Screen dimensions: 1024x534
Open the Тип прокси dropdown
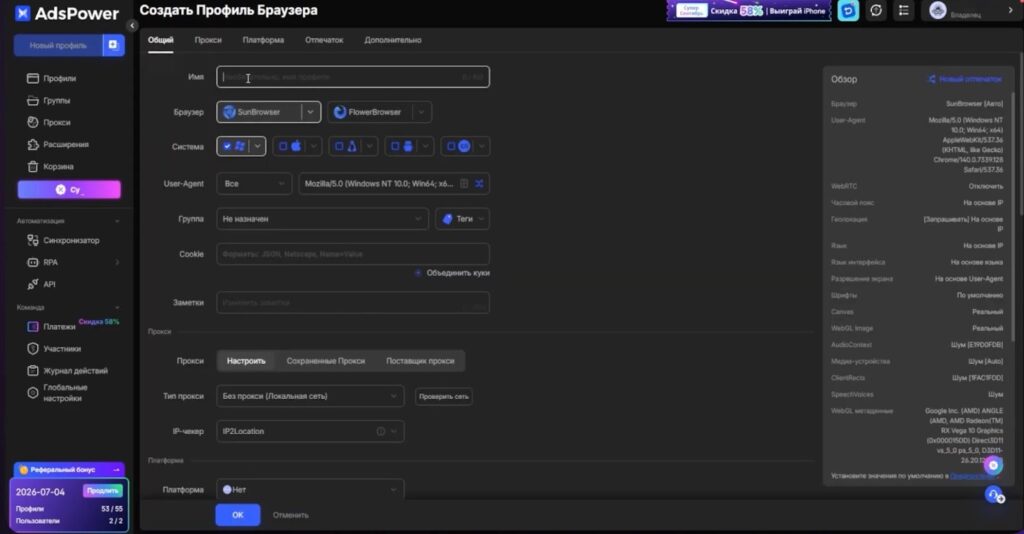(x=310, y=396)
